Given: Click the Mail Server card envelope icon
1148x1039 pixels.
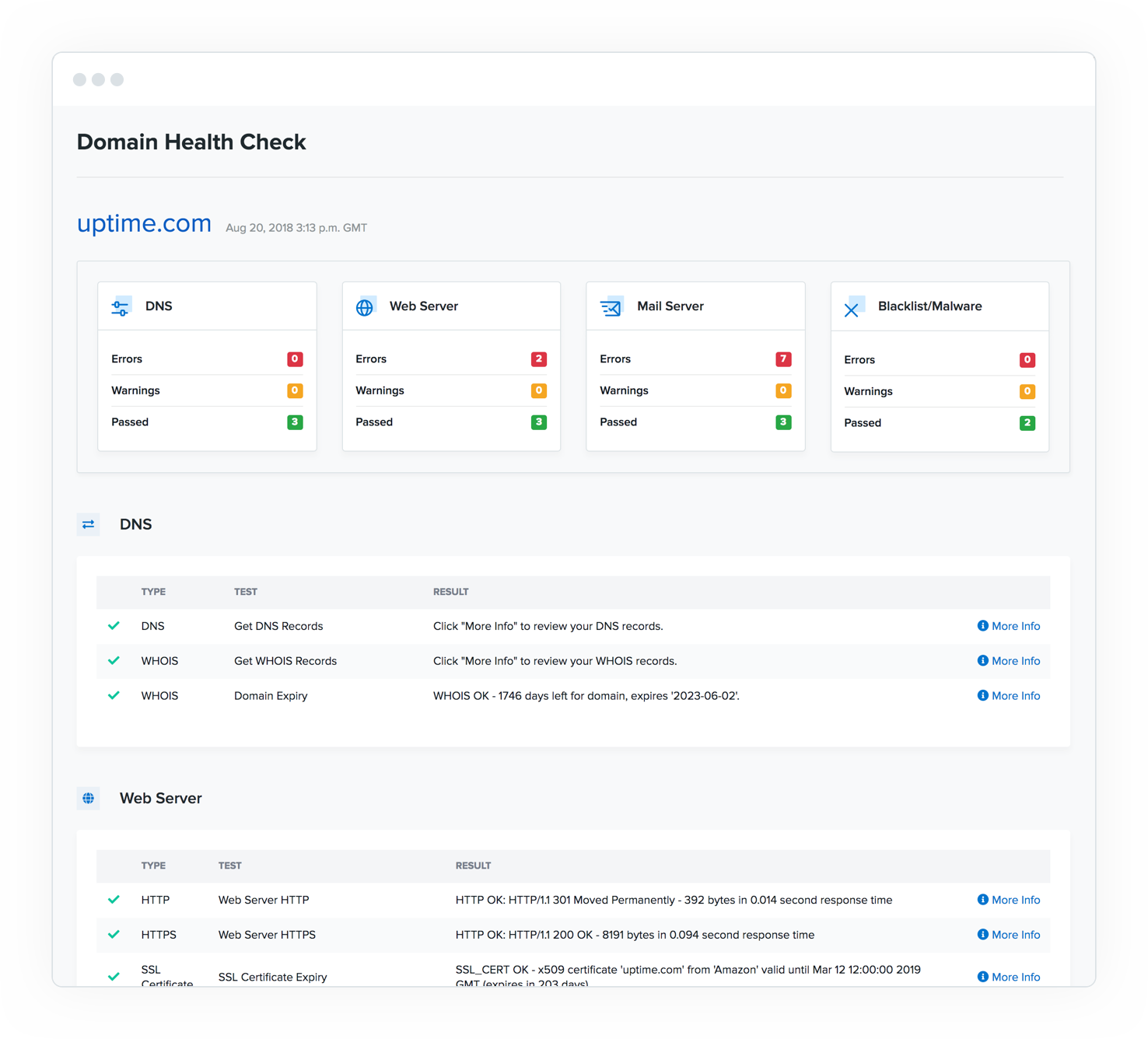Looking at the screenshot, I should [x=611, y=307].
